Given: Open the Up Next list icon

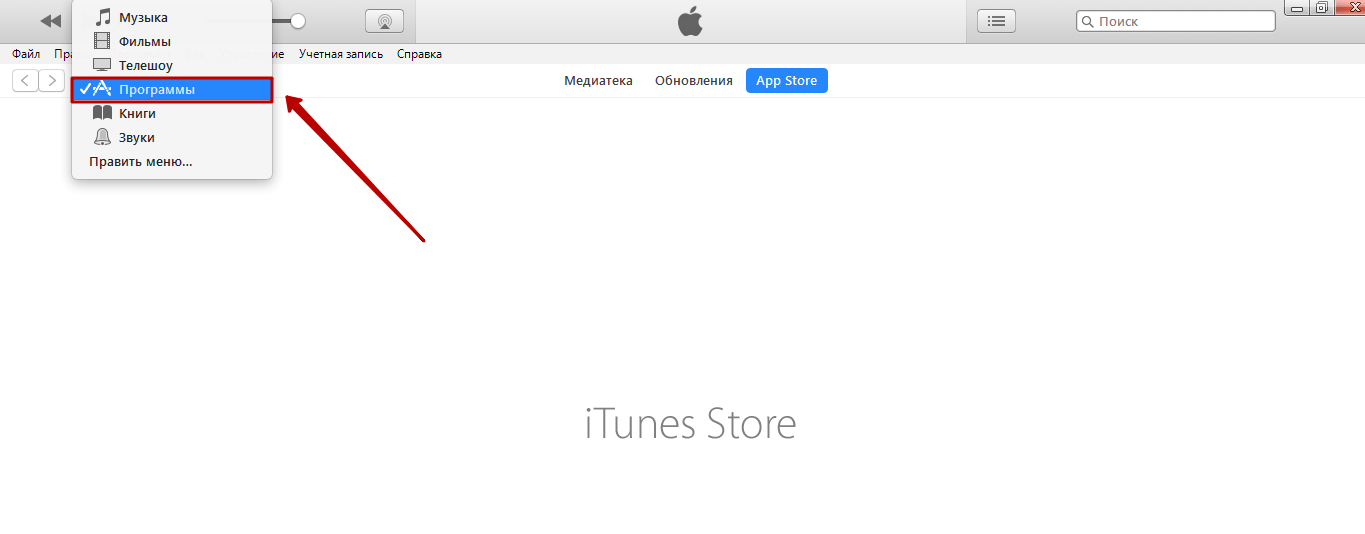Looking at the screenshot, I should 996,21.
